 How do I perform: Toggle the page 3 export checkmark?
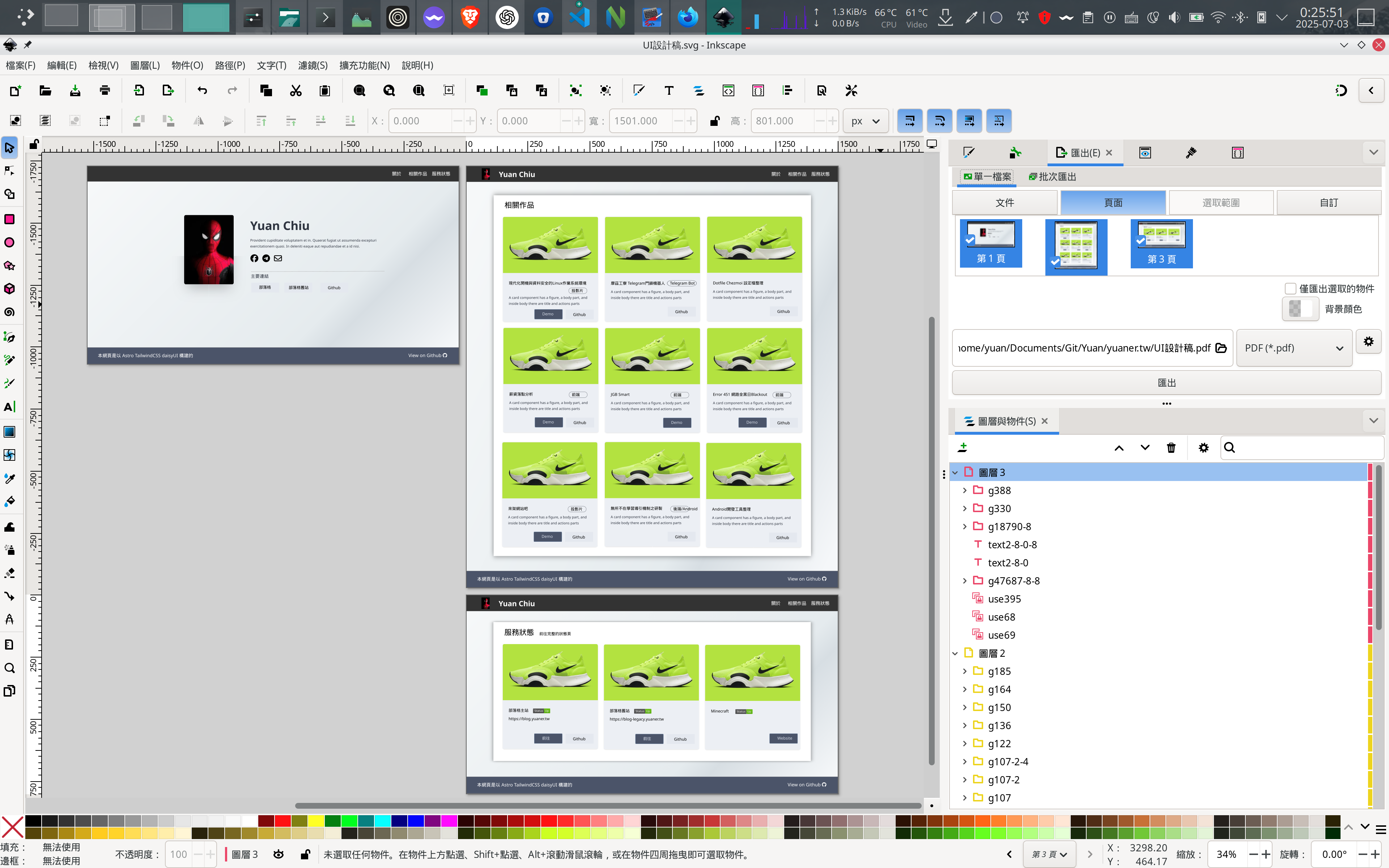pyautogui.click(x=1141, y=241)
